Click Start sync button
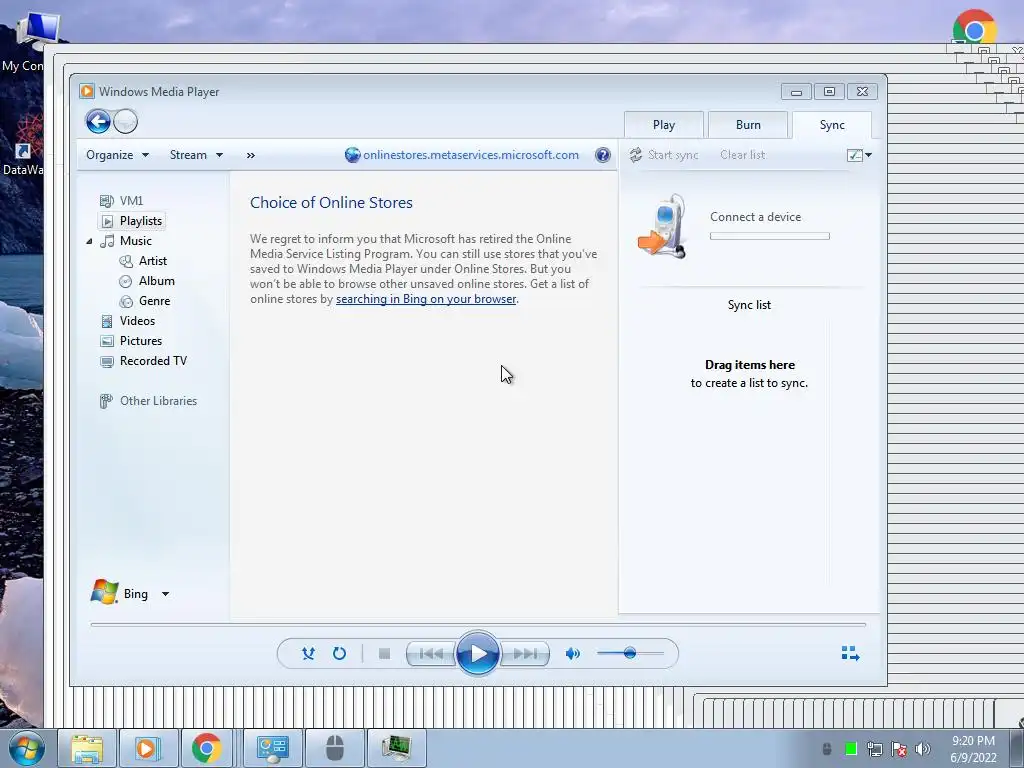 tap(664, 155)
